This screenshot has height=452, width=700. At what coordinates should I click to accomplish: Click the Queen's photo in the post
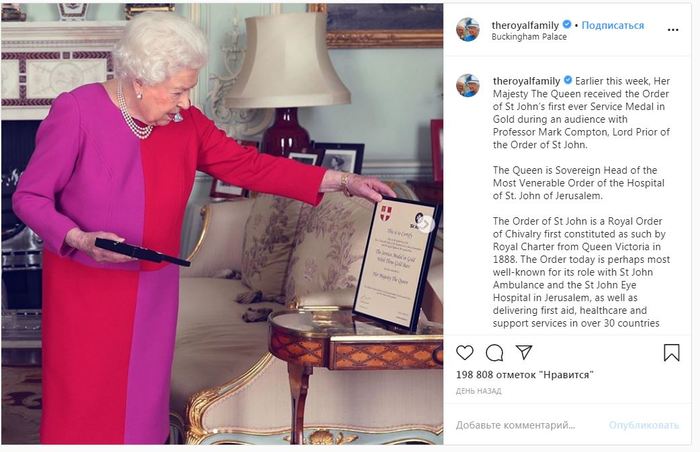(222, 224)
